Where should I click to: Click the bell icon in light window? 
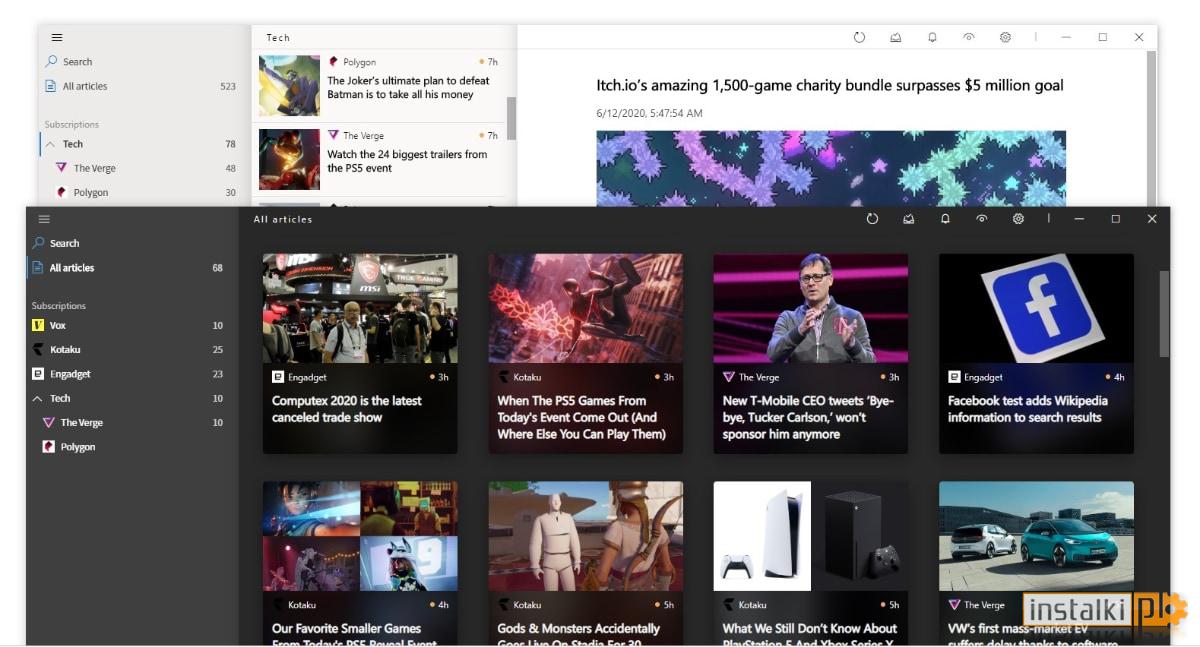click(x=932, y=37)
